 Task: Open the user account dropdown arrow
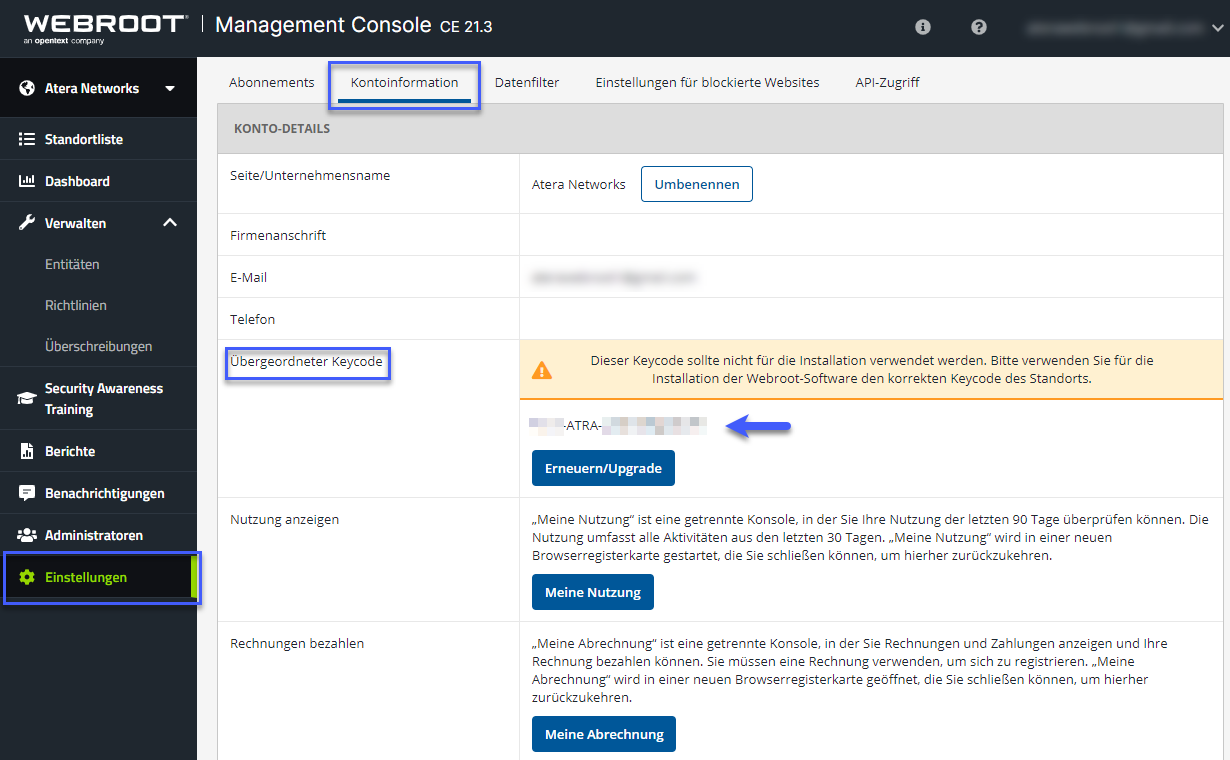tap(1218, 29)
